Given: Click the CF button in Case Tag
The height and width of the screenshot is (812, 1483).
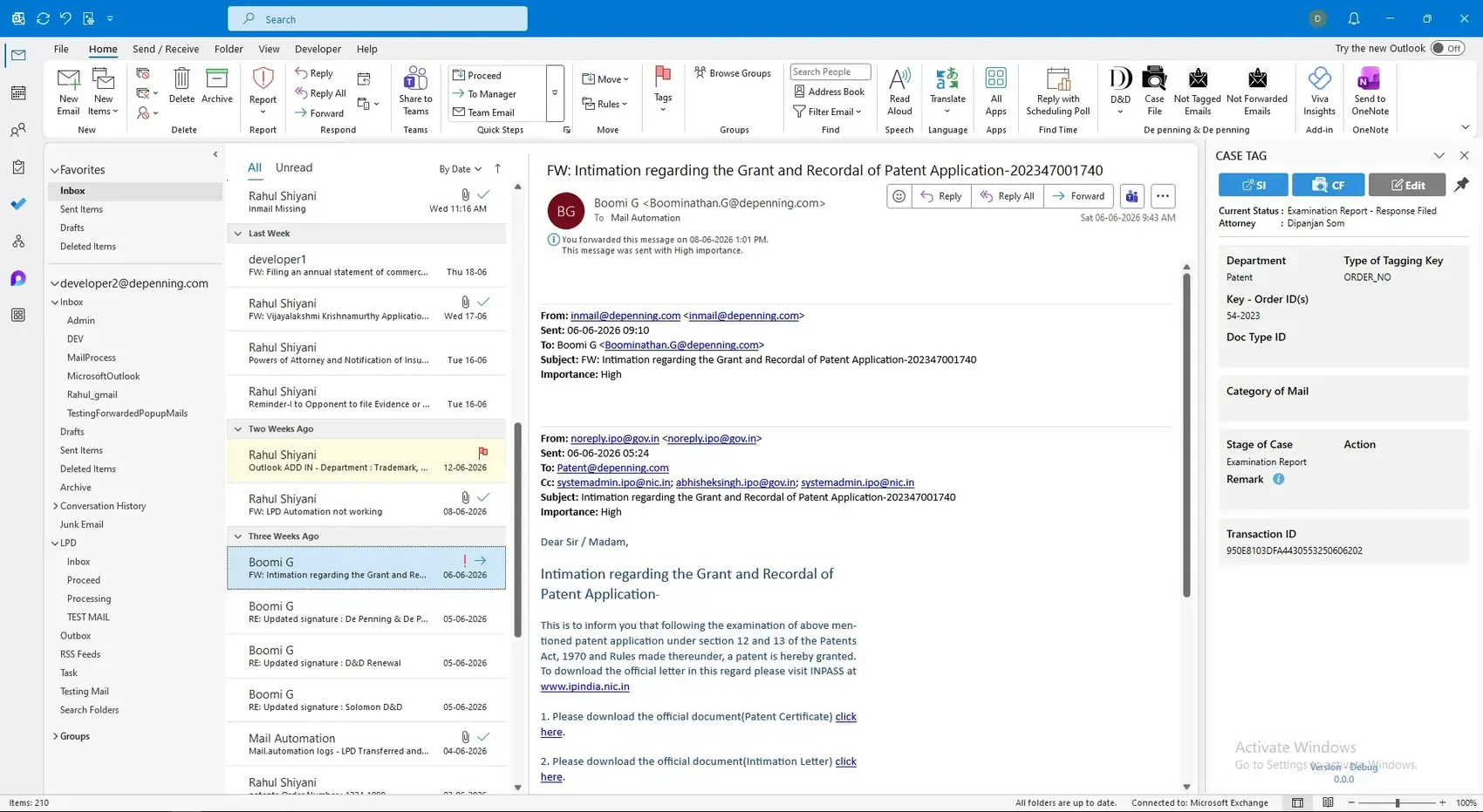Looking at the screenshot, I should (x=1328, y=185).
